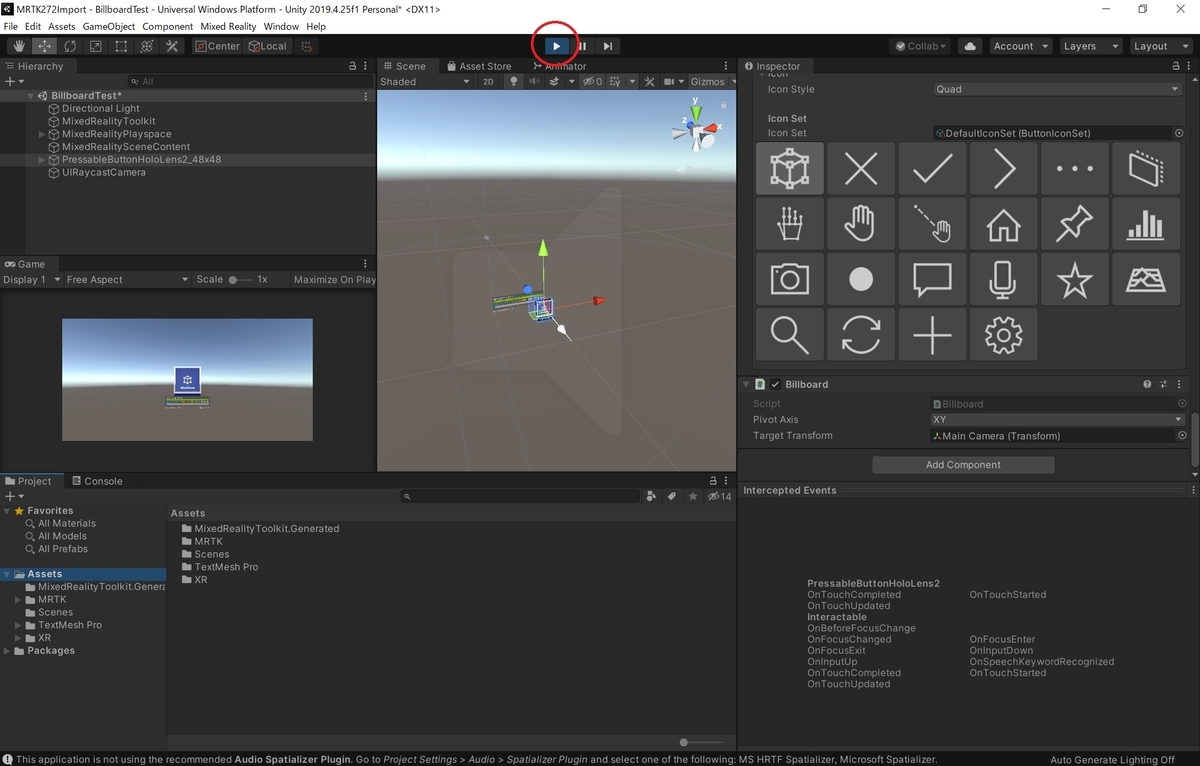Viewport: 1200px width, 766px height.
Task: Pick the star icon in icon grid
Action: click(1074, 279)
